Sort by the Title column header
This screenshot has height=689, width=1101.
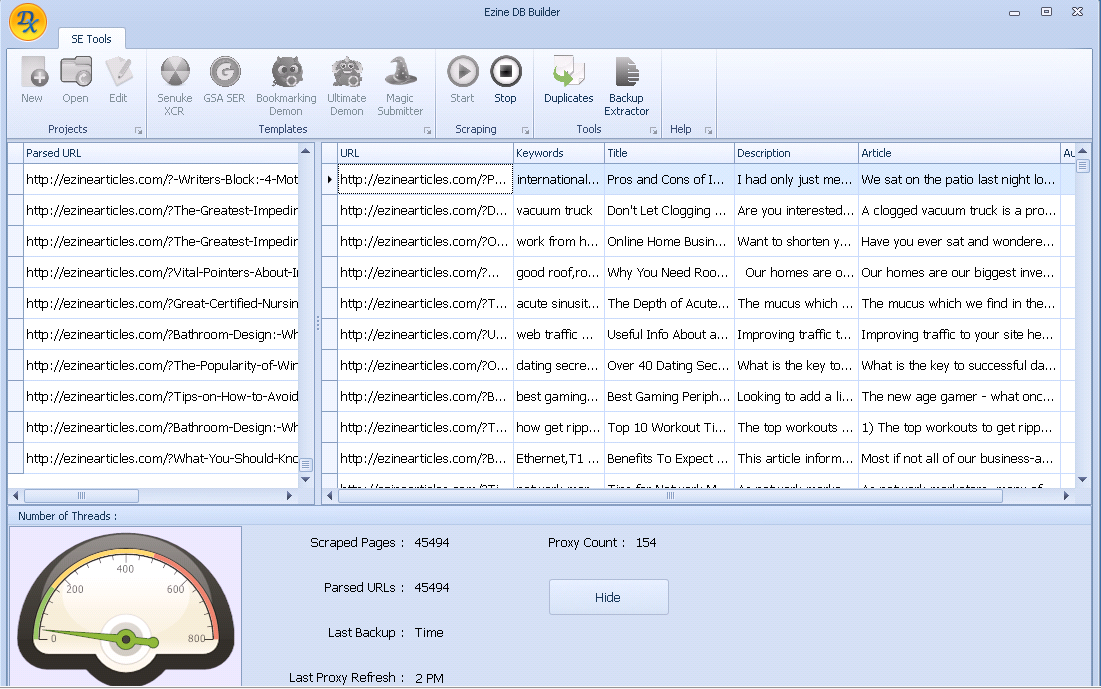pyautogui.click(x=669, y=153)
